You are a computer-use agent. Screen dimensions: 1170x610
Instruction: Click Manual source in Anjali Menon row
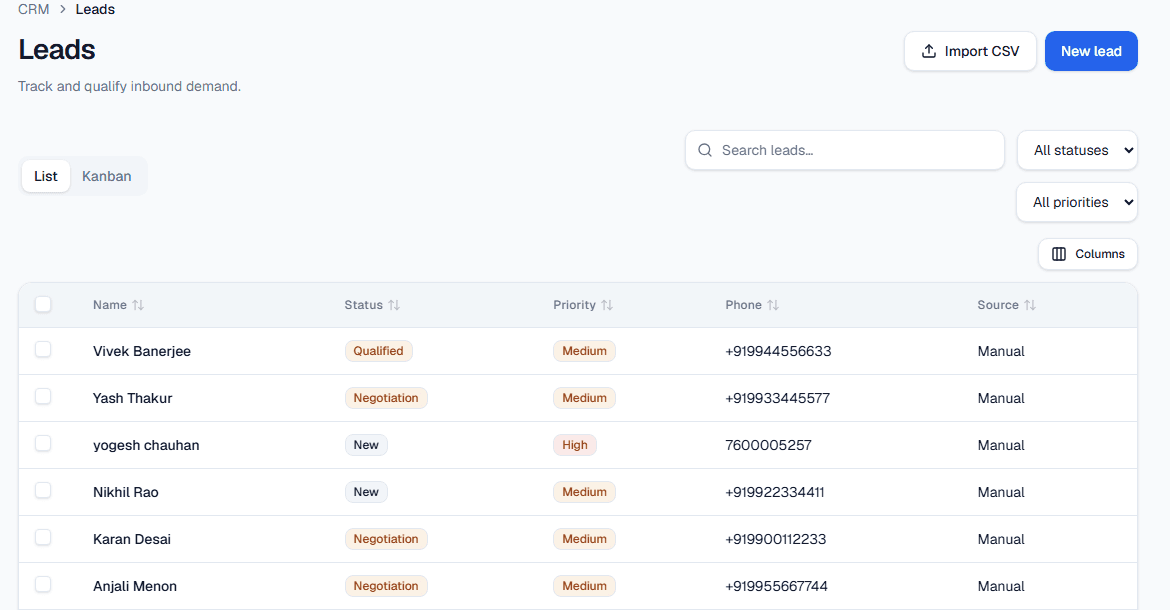1001,586
